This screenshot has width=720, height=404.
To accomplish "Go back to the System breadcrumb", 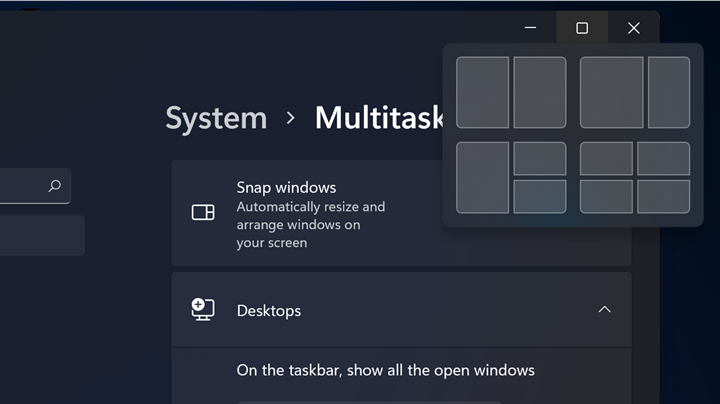I will (x=216, y=118).
